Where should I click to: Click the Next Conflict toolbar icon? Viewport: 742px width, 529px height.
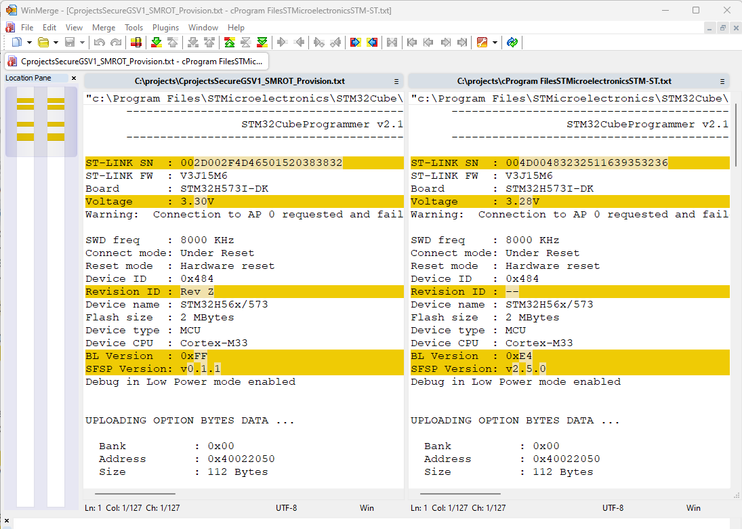point(193,43)
